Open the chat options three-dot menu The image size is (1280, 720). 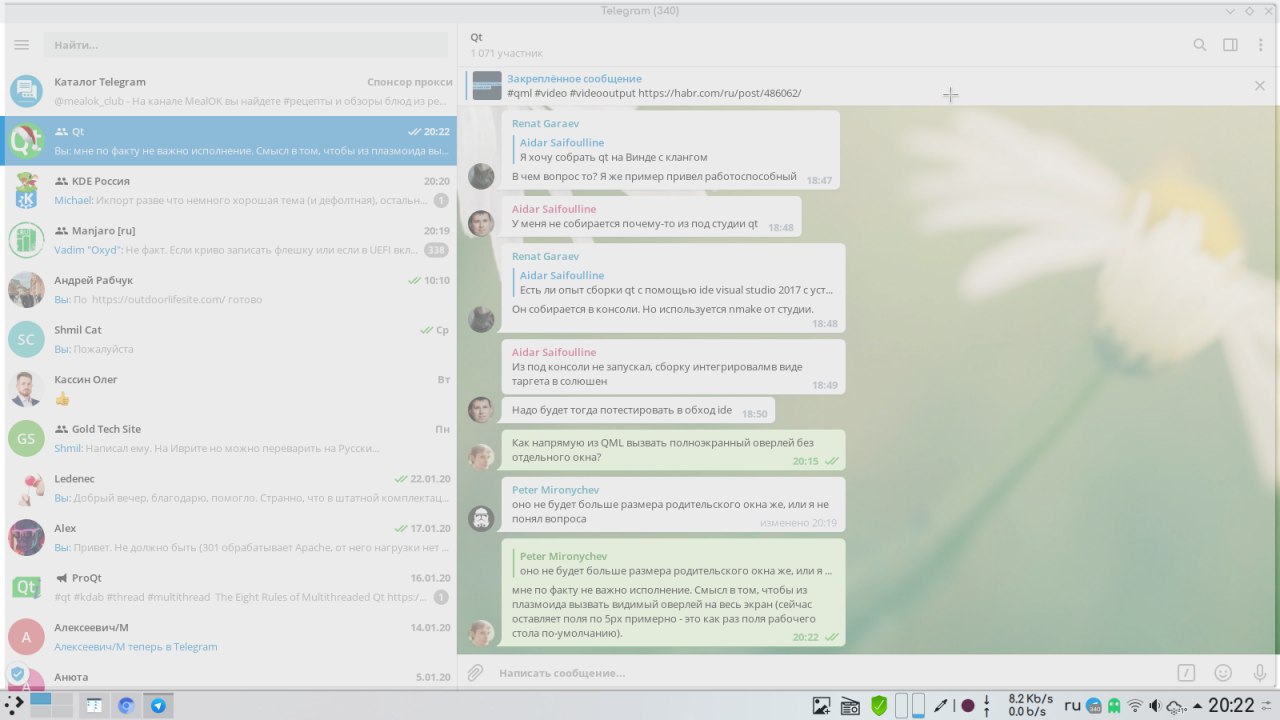pyautogui.click(x=1261, y=45)
